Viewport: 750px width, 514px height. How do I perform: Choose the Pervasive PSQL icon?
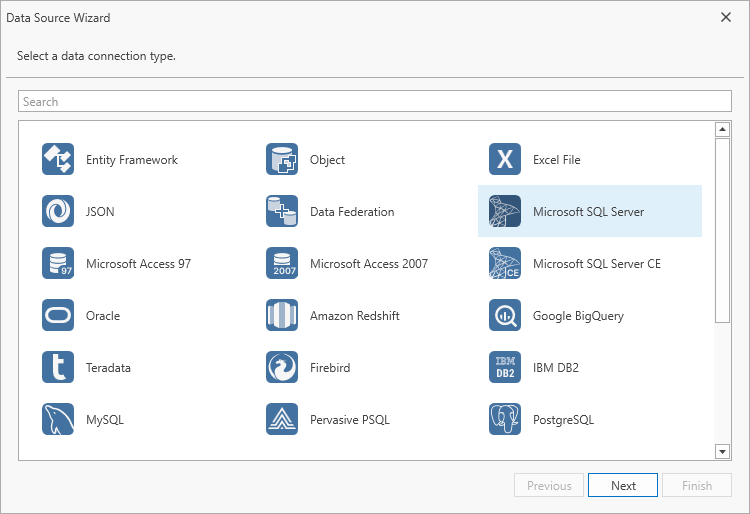tap(282, 419)
